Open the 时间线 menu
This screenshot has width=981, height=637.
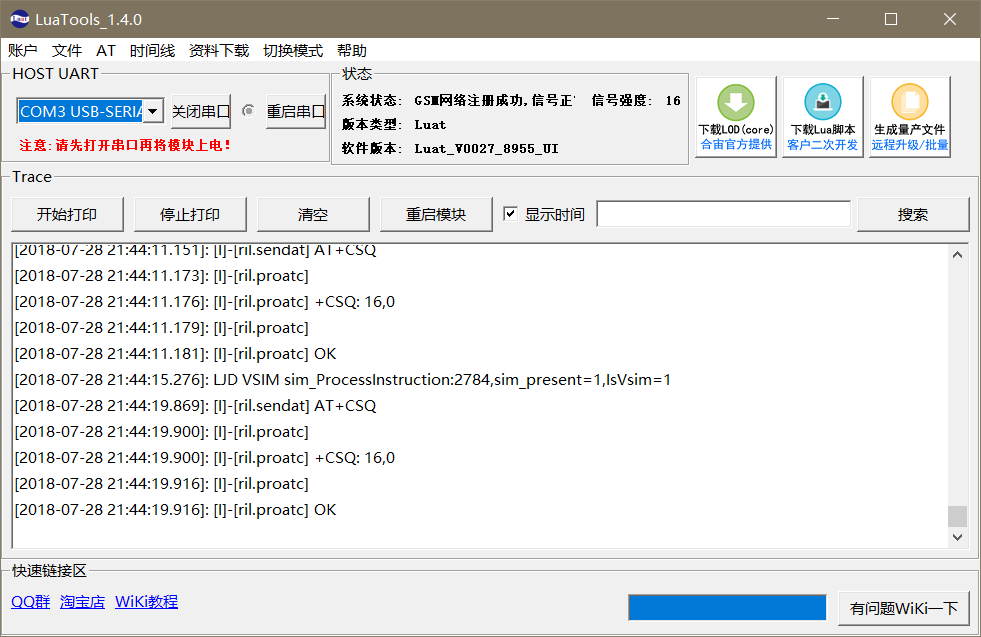152,51
